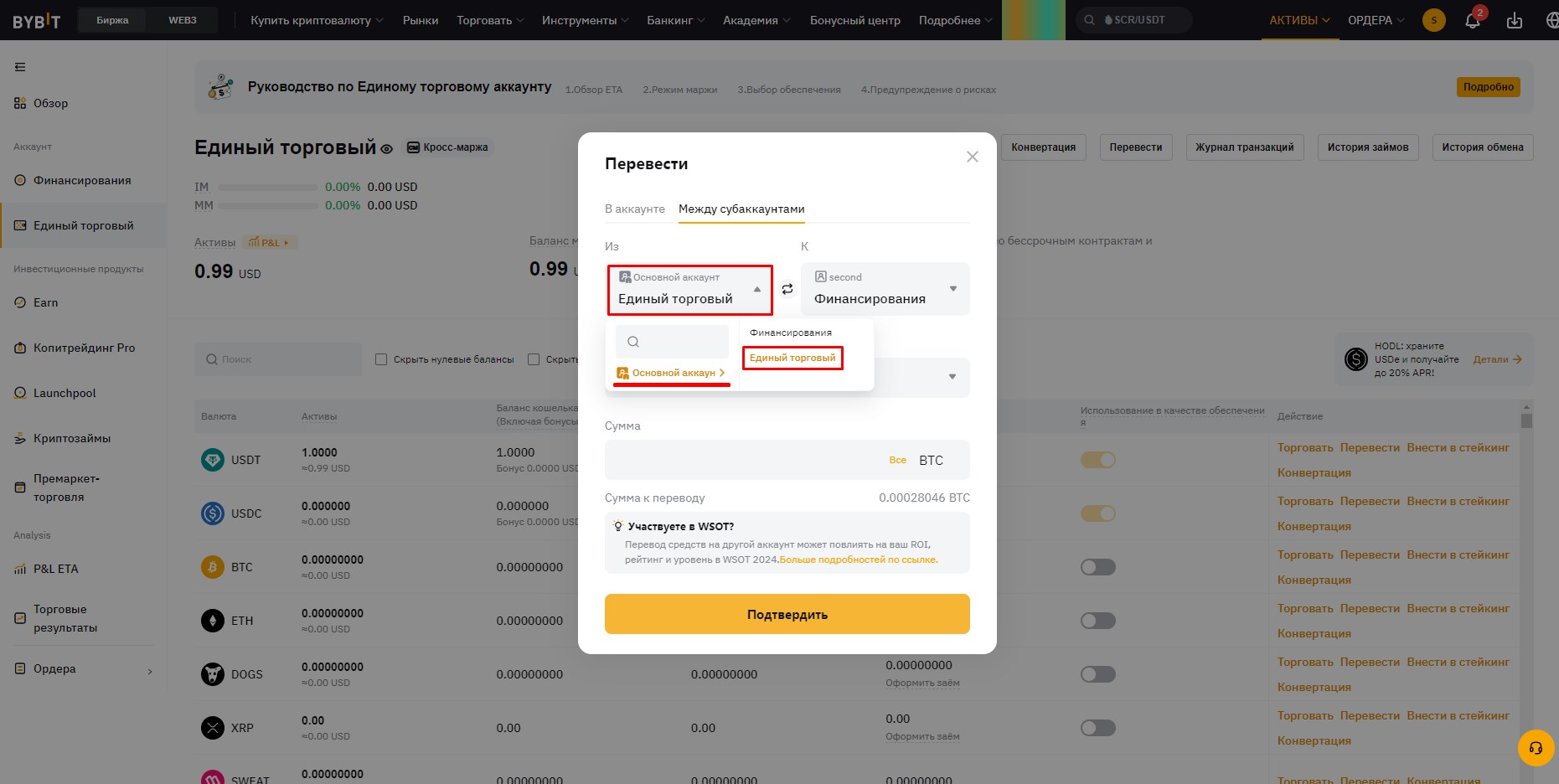
Task: Open АКТИВЫ dropdown in header
Action: pos(1299,20)
